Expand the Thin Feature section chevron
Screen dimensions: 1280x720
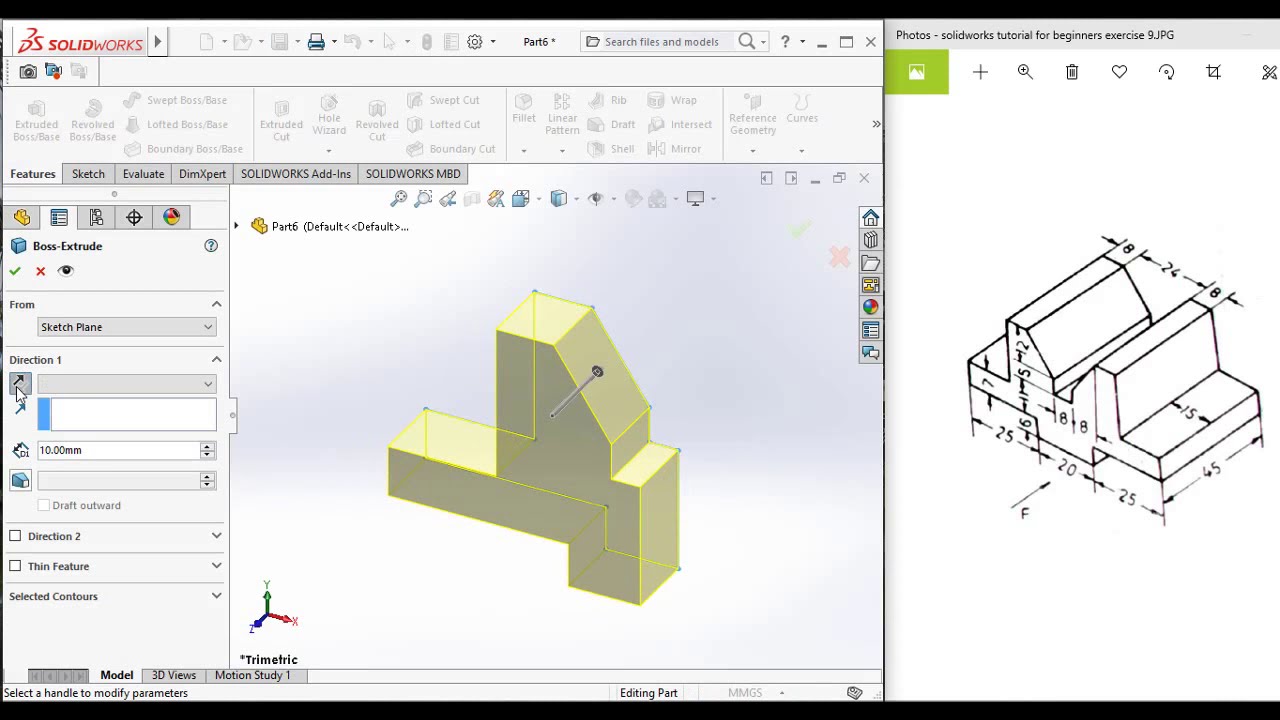[216, 566]
